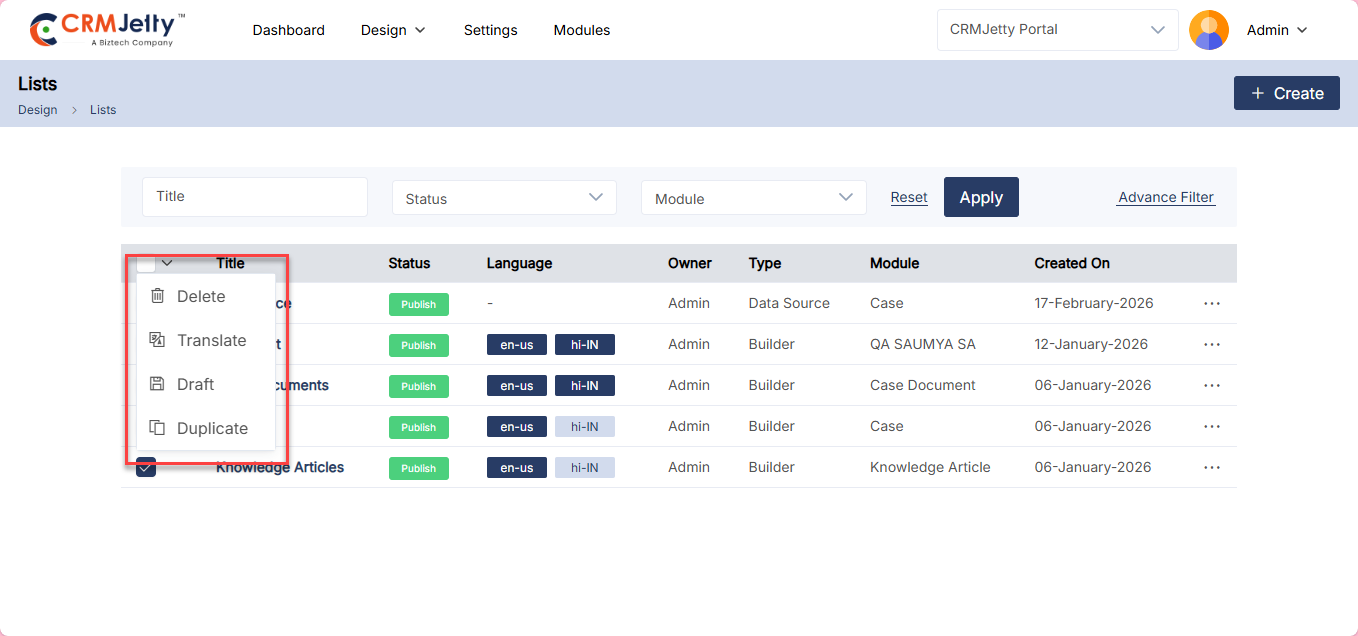Viewport: 1358px width, 636px height.
Task: Open the Module filter dropdown
Action: click(x=753, y=198)
